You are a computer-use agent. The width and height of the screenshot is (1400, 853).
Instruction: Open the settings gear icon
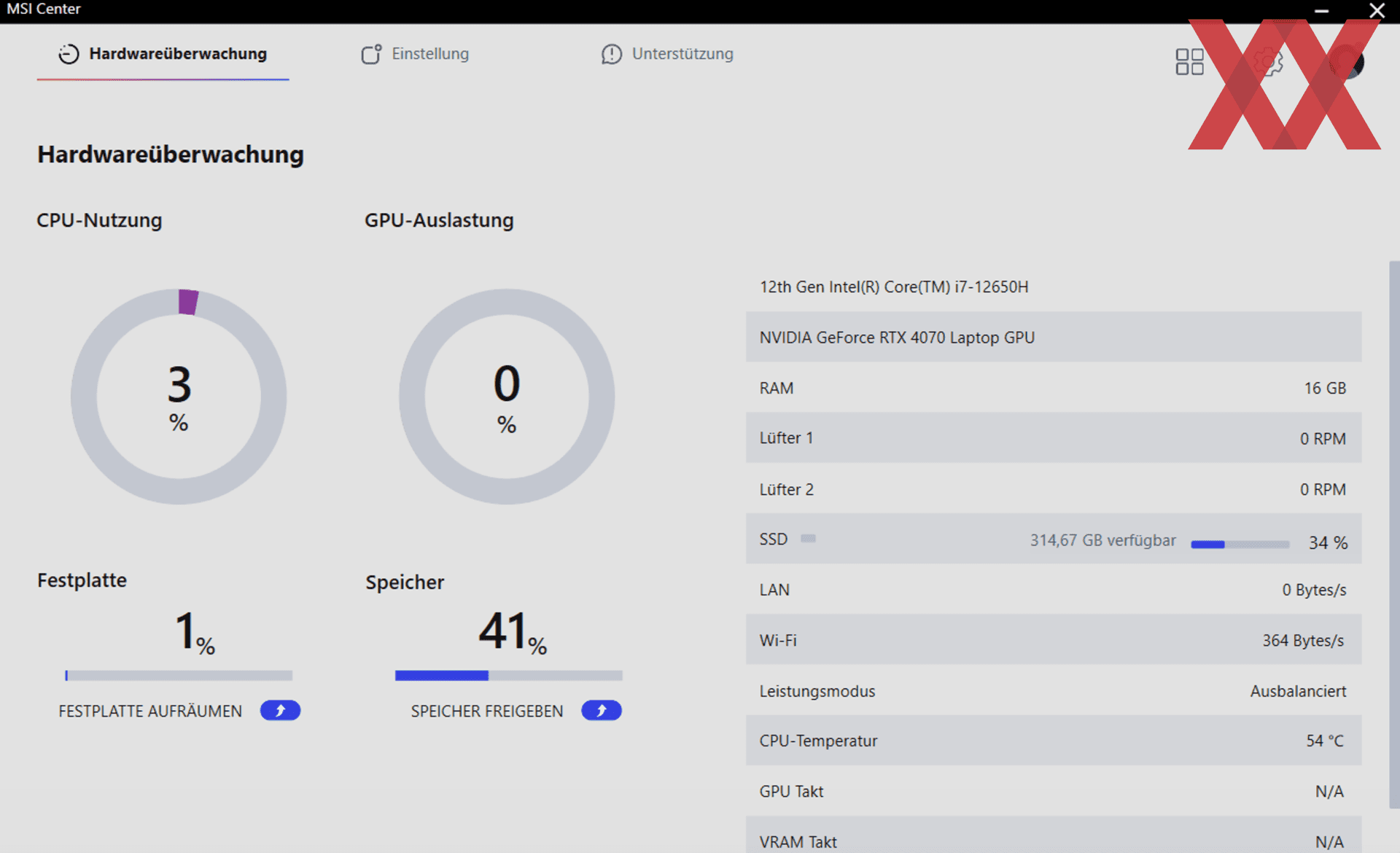(x=1269, y=62)
